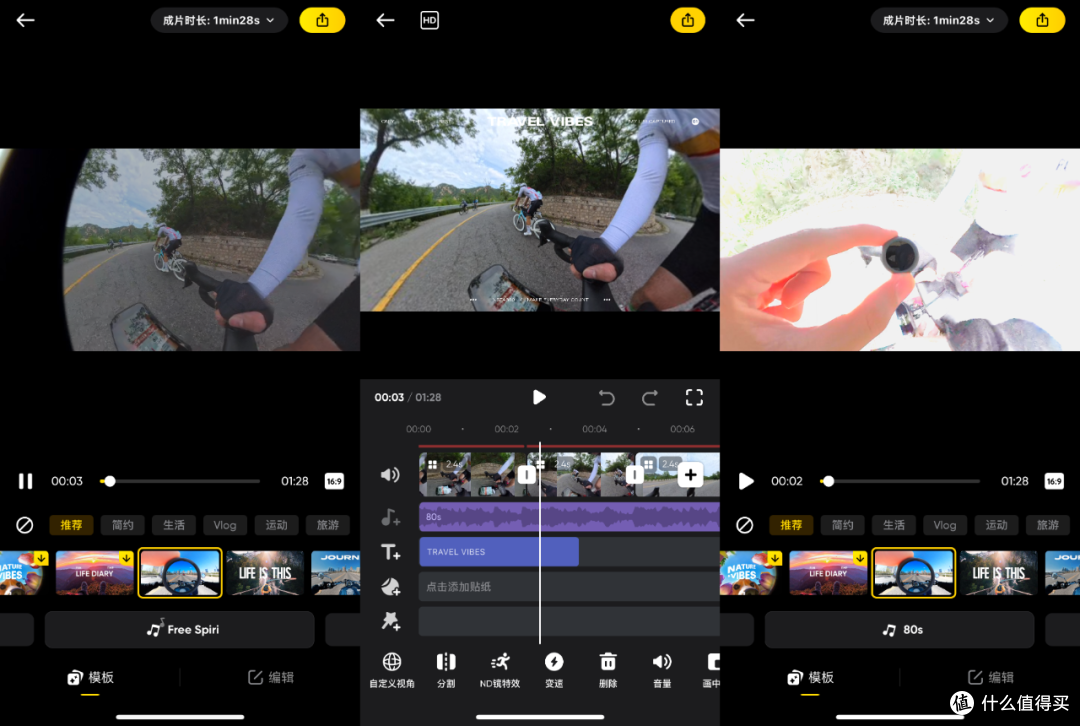1080x726 pixels.
Task: Pause playback on the left screen
Action: pyautogui.click(x=25, y=481)
